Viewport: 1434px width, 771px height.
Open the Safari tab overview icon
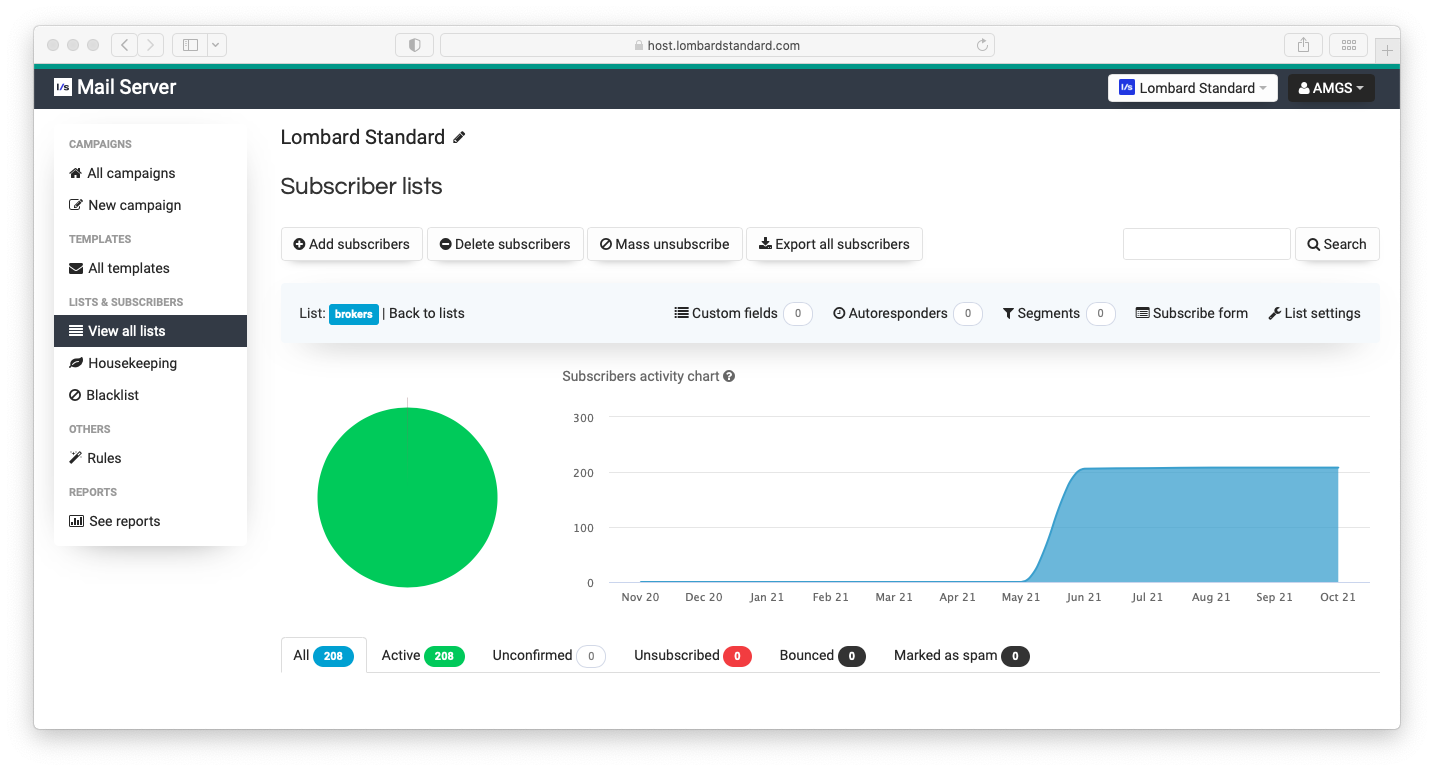point(1348,45)
